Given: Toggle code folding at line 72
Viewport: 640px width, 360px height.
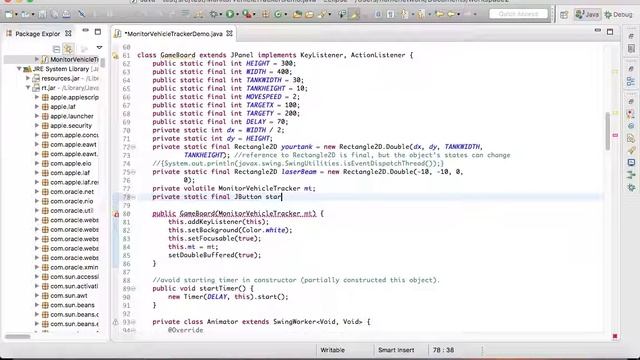Looking at the screenshot, I should (x=133, y=147).
